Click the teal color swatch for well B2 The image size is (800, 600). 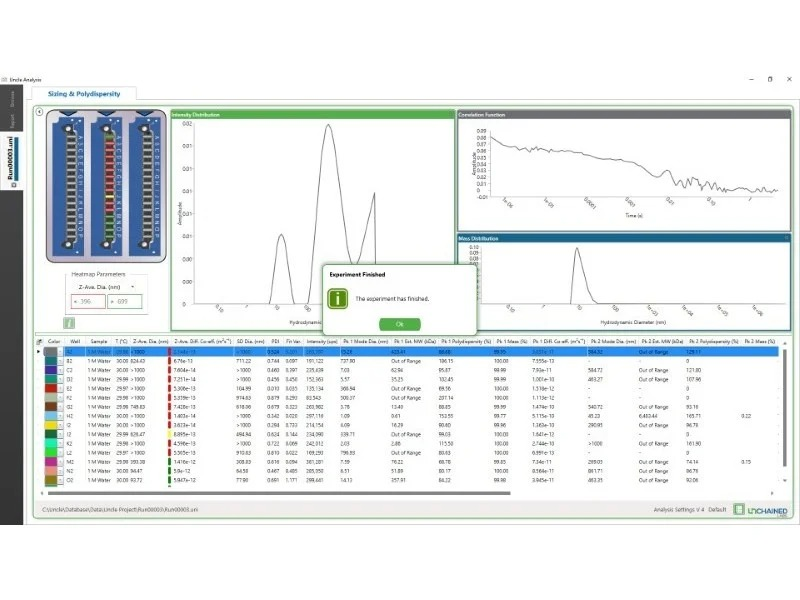[x=51, y=361]
